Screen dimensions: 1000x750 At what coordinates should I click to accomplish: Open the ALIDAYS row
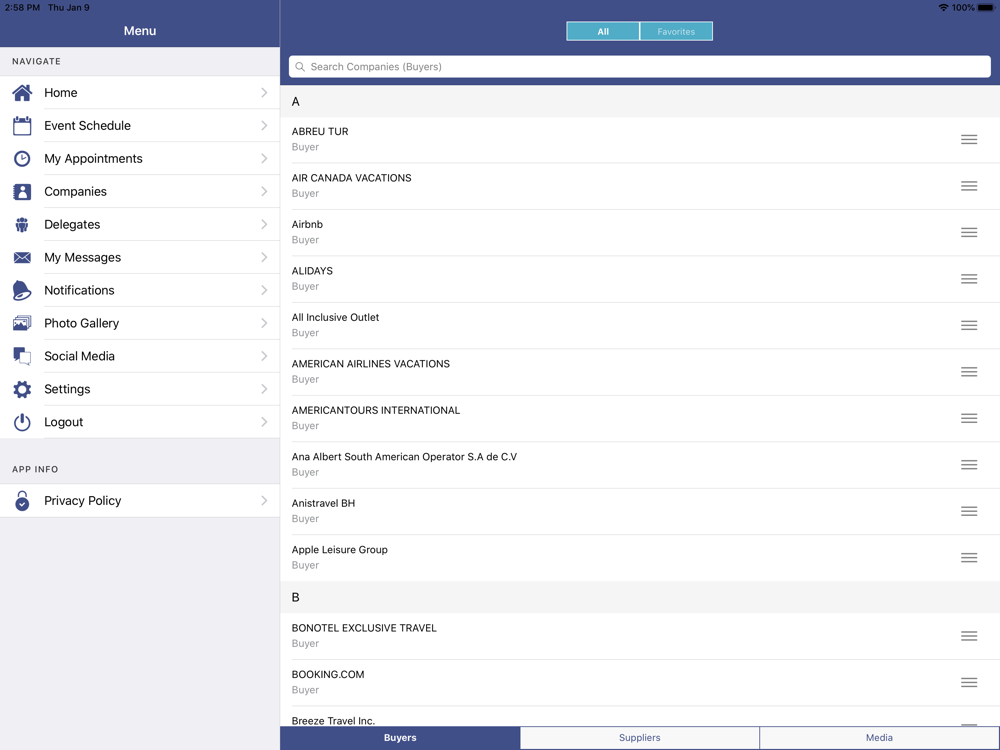point(640,279)
